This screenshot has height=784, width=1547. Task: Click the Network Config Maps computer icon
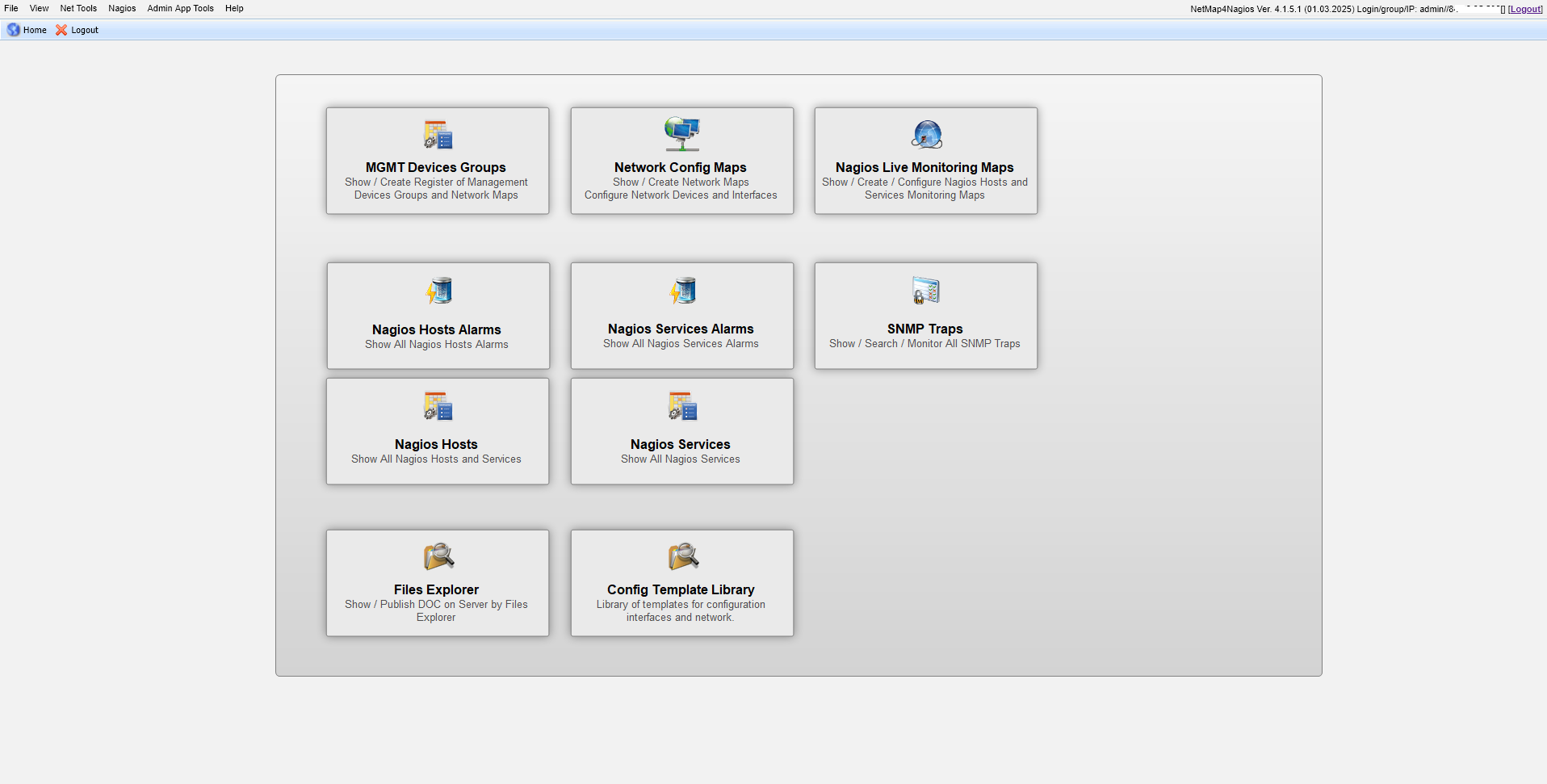click(x=681, y=134)
